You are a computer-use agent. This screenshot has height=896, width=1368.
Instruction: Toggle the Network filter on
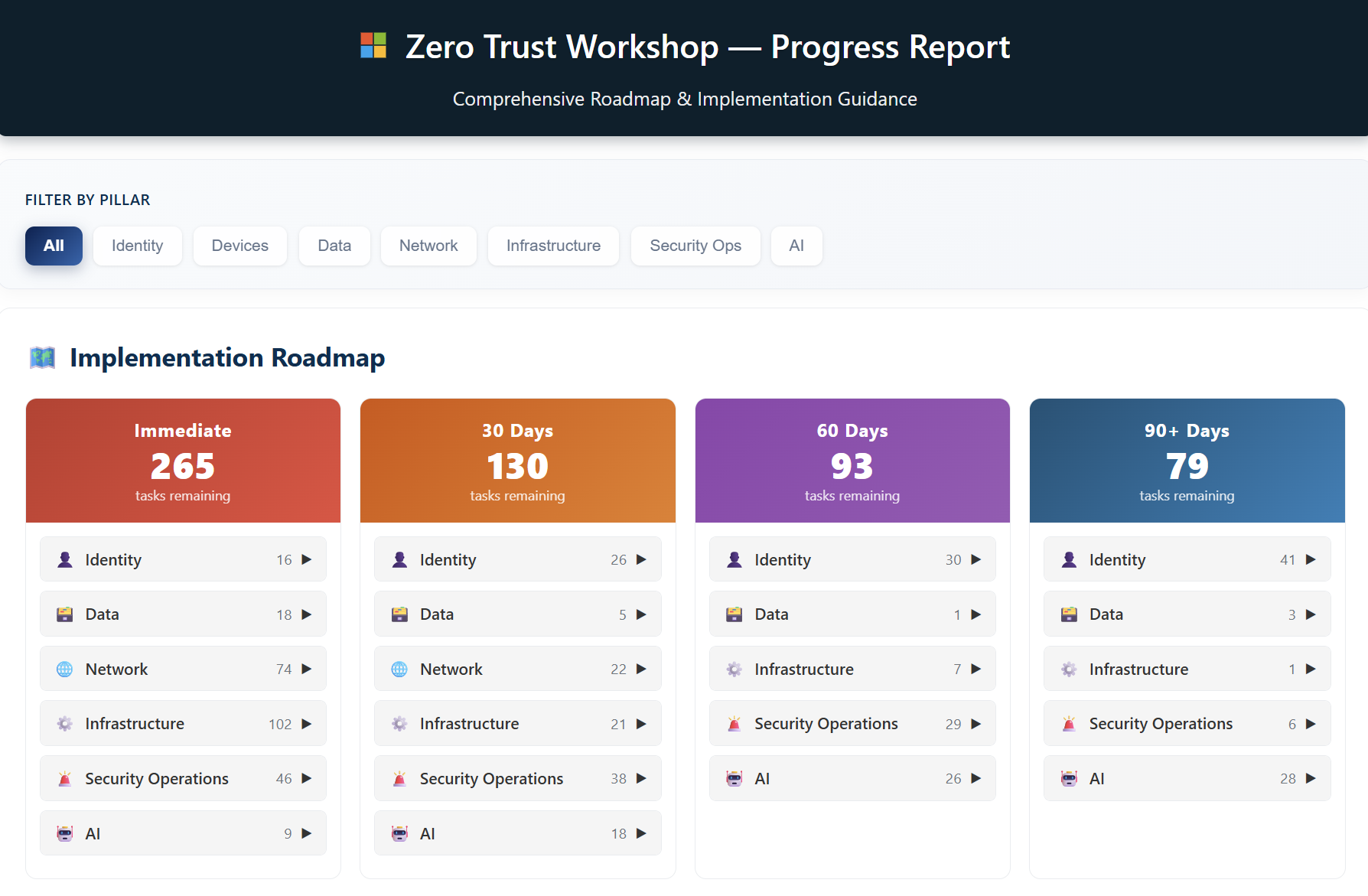pos(428,246)
